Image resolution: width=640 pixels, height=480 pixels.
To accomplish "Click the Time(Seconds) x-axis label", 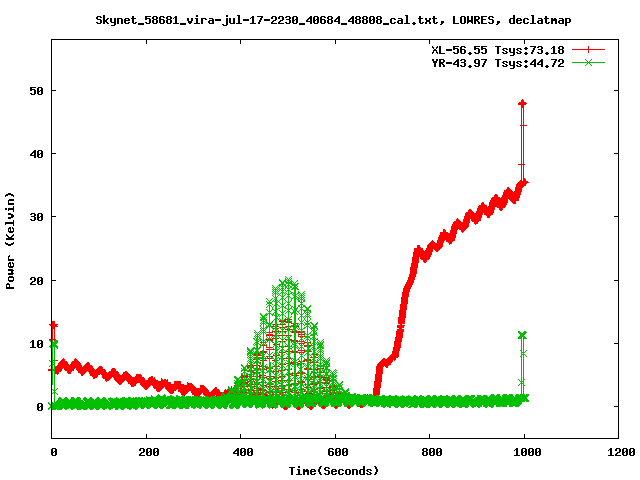I will tap(334, 471).
